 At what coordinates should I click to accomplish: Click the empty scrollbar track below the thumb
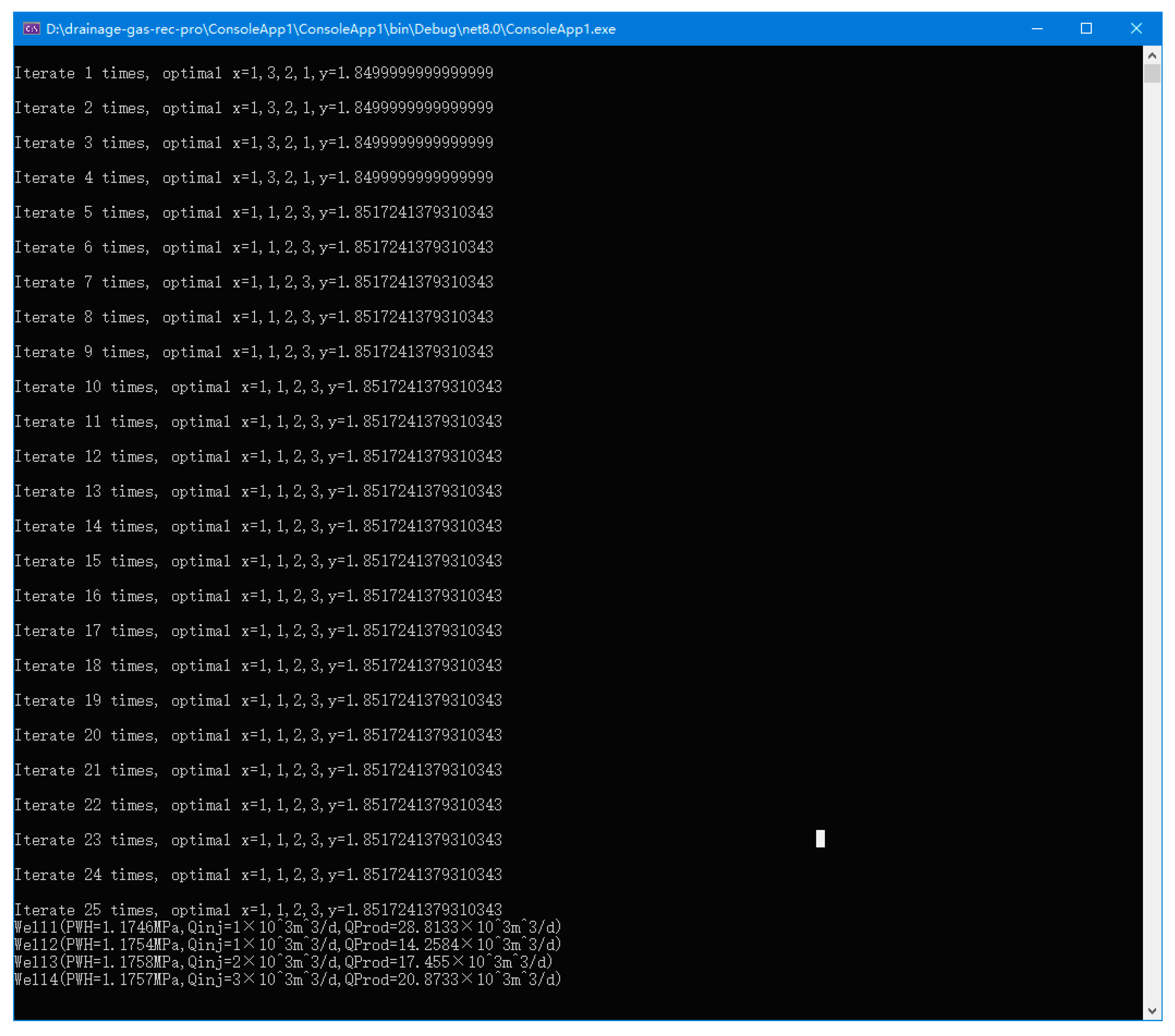[1151, 517]
